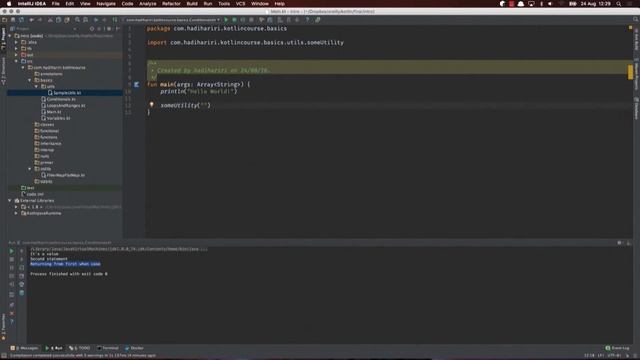Open the Docker tool window button
Screen dimensions: 640x360
(134, 348)
